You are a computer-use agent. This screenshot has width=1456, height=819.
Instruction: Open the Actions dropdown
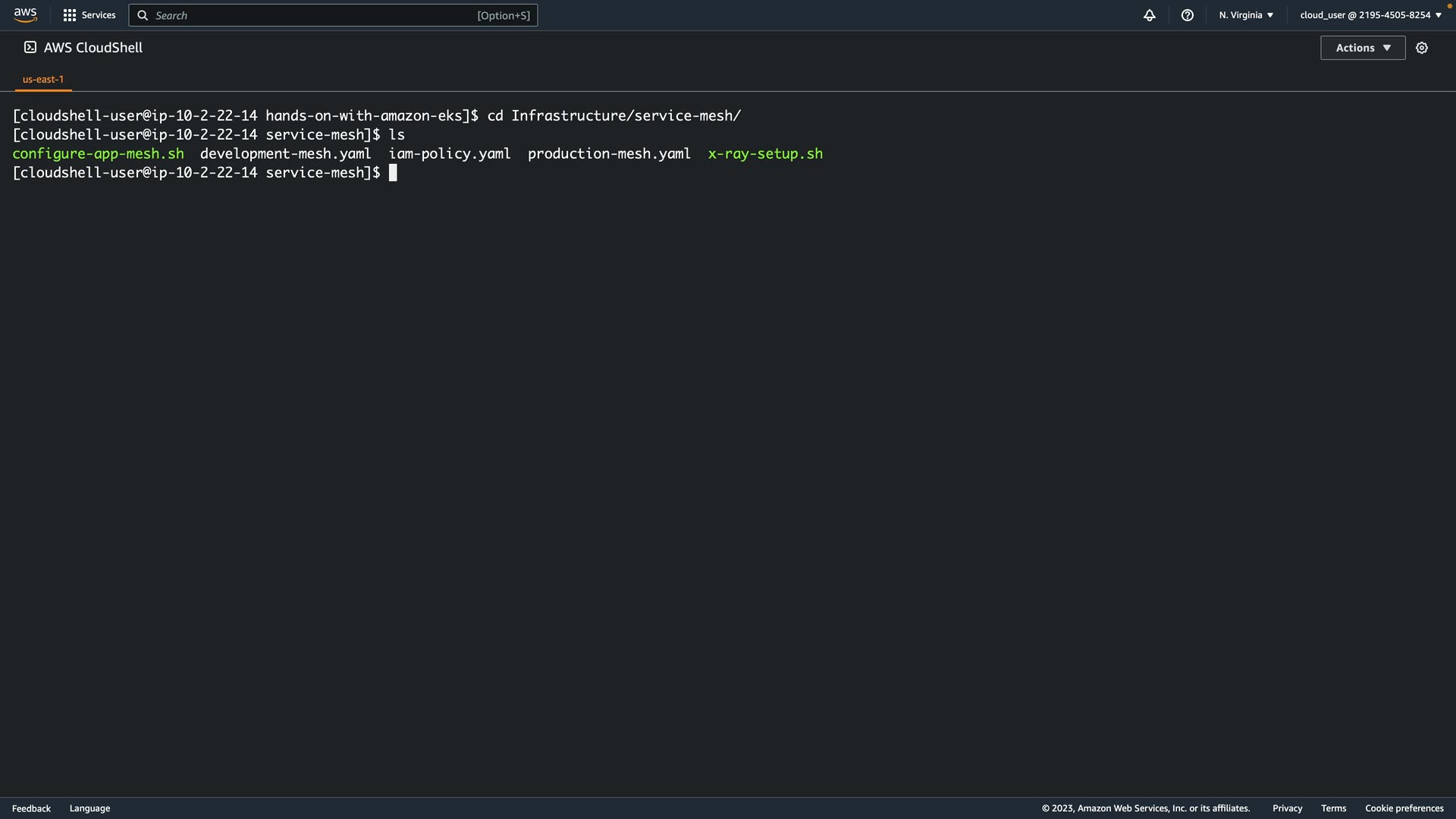[1363, 48]
